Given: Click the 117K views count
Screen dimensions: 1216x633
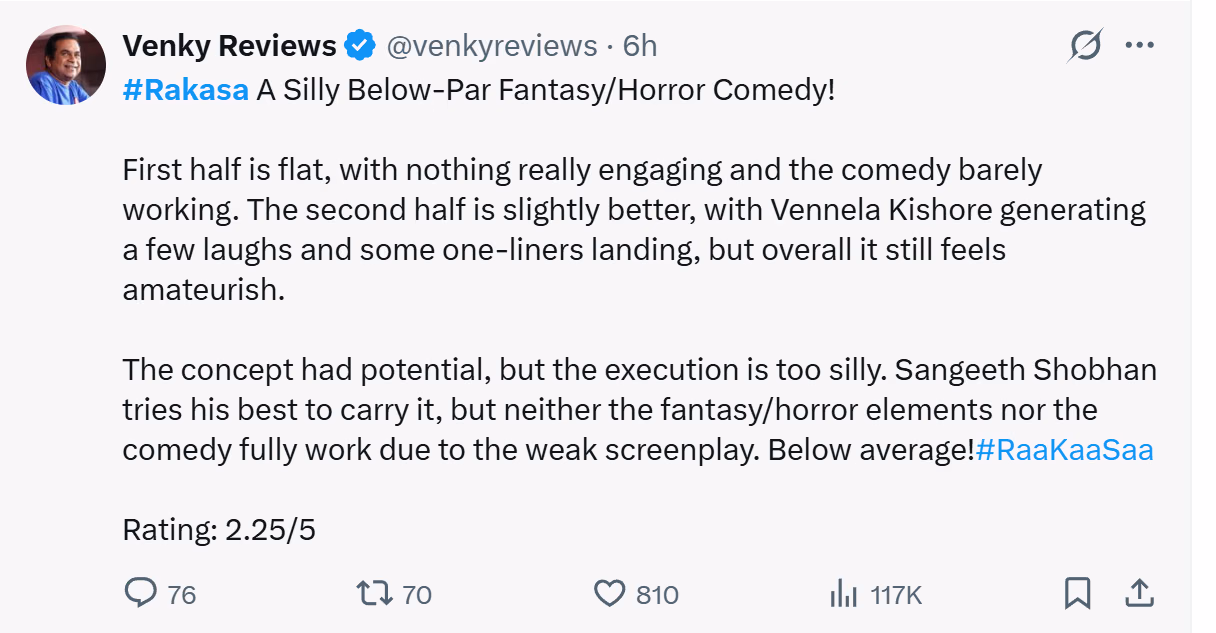Looking at the screenshot, I should click(x=895, y=595).
